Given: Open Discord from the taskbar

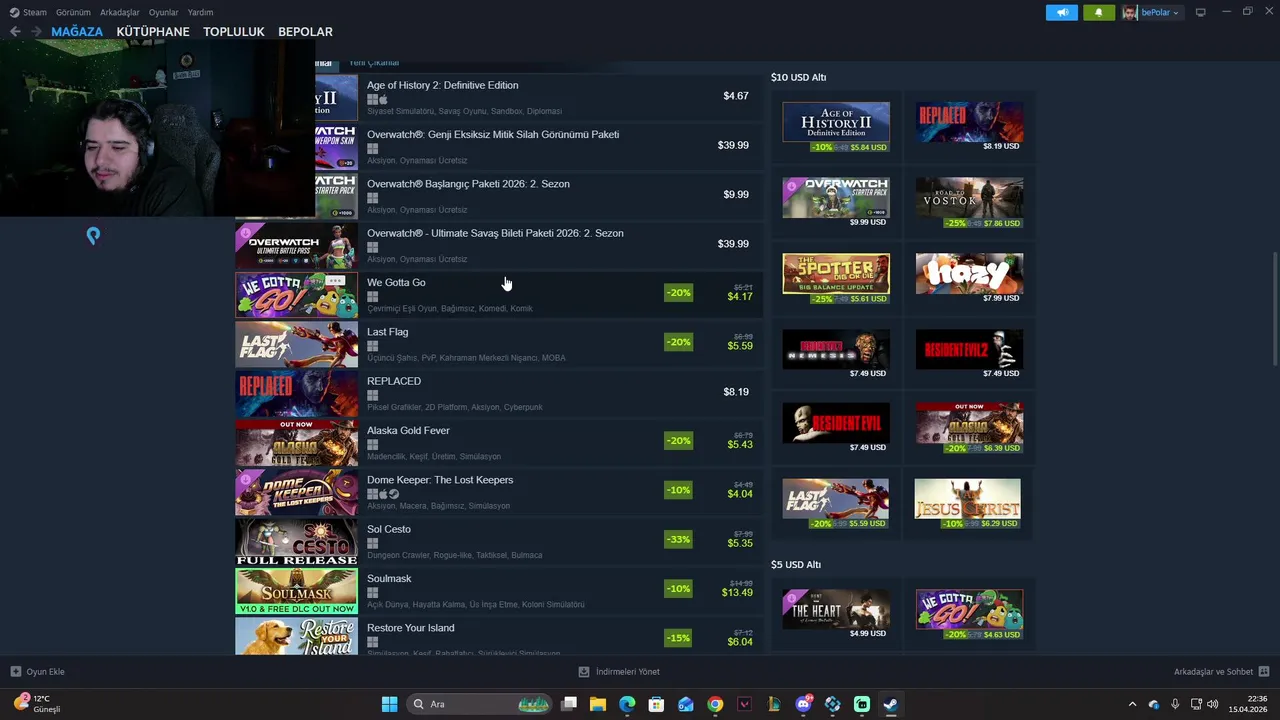Looking at the screenshot, I should [x=803, y=704].
